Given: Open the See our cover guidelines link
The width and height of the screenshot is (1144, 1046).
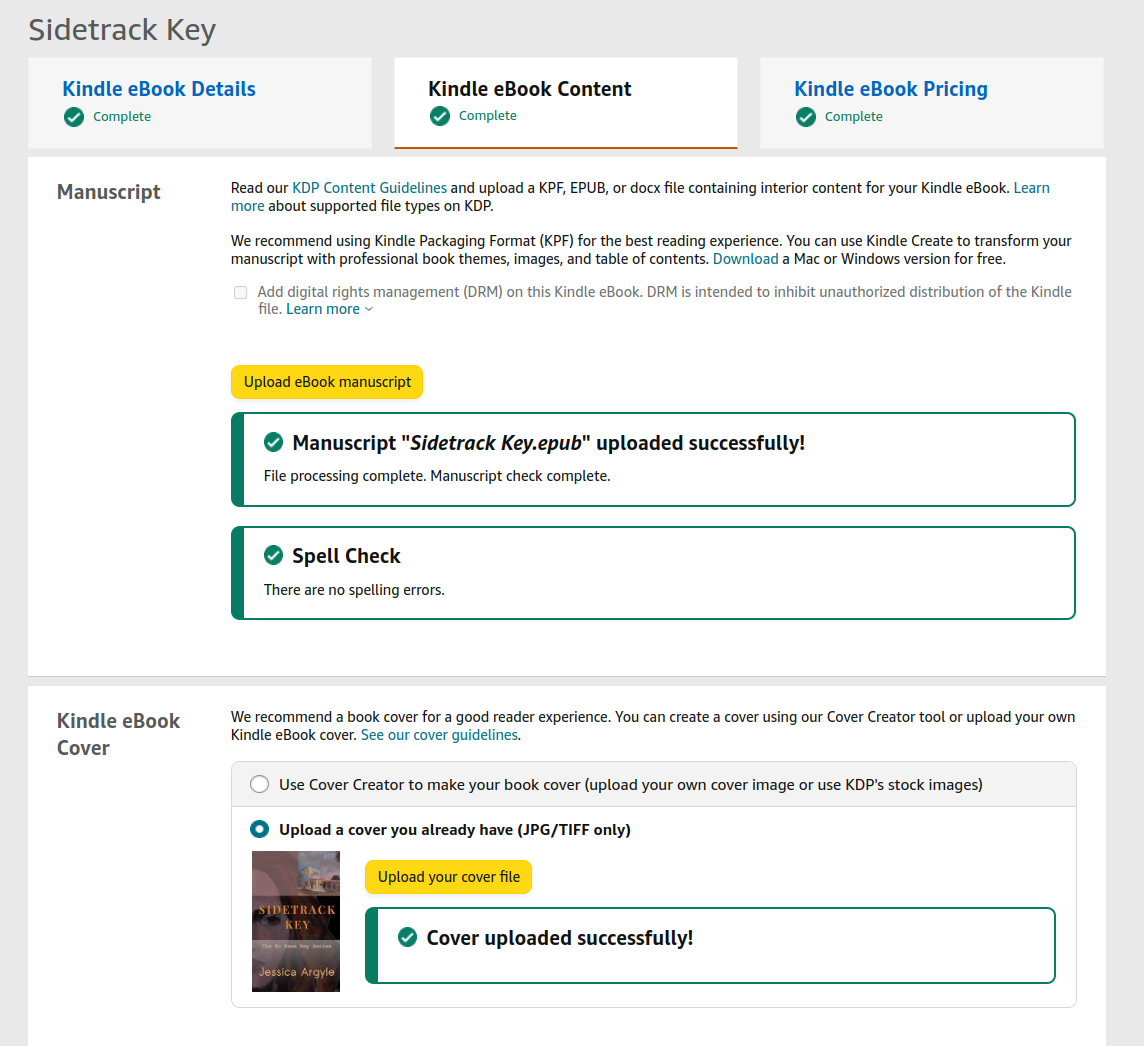Looking at the screenshot, I should click(439, 735).
